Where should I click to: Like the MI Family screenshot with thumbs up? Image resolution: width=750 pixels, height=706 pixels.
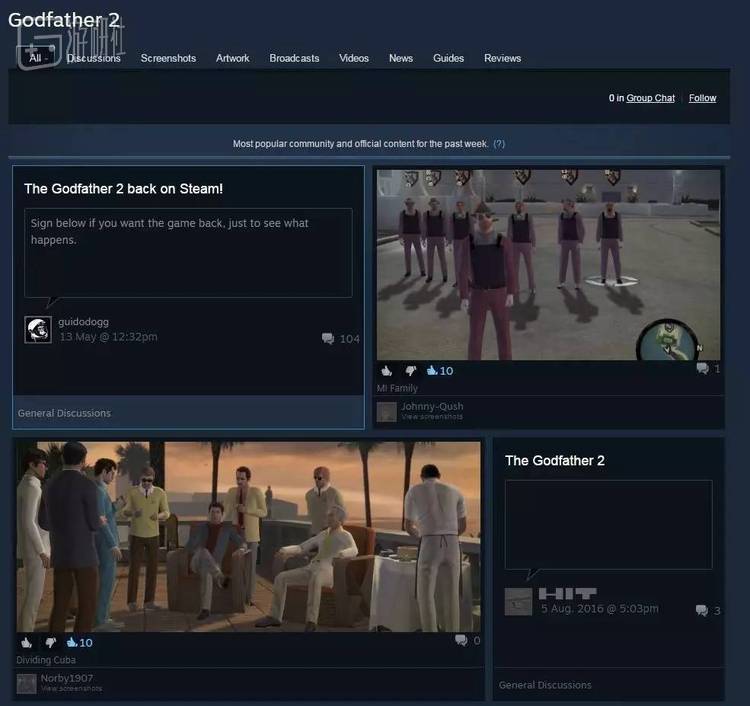[387, 371]
